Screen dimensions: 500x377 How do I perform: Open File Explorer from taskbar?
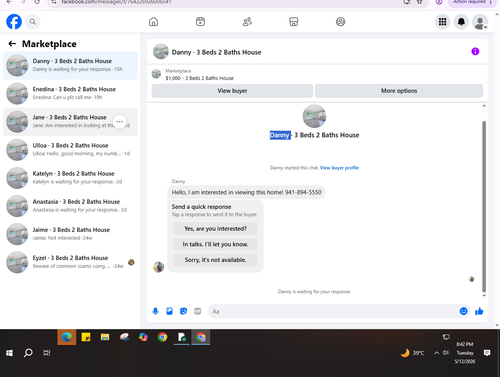tap(105, 337)
